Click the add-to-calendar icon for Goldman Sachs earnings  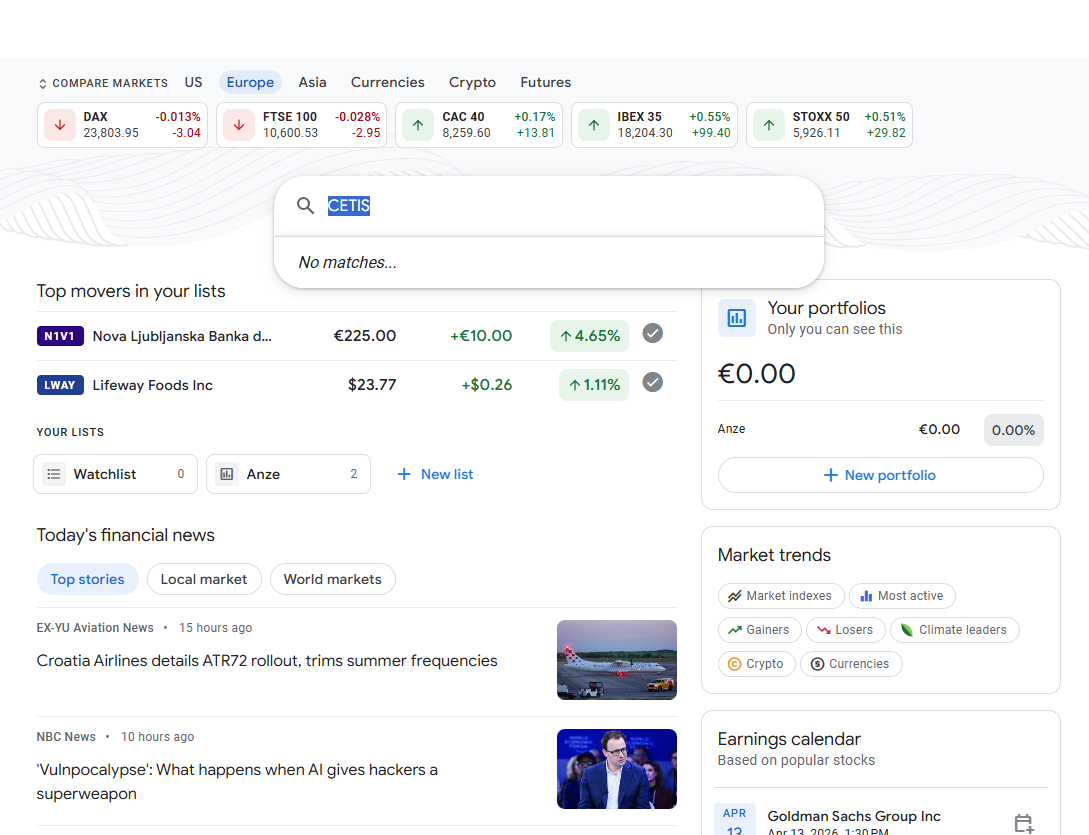pos(1023,823)
